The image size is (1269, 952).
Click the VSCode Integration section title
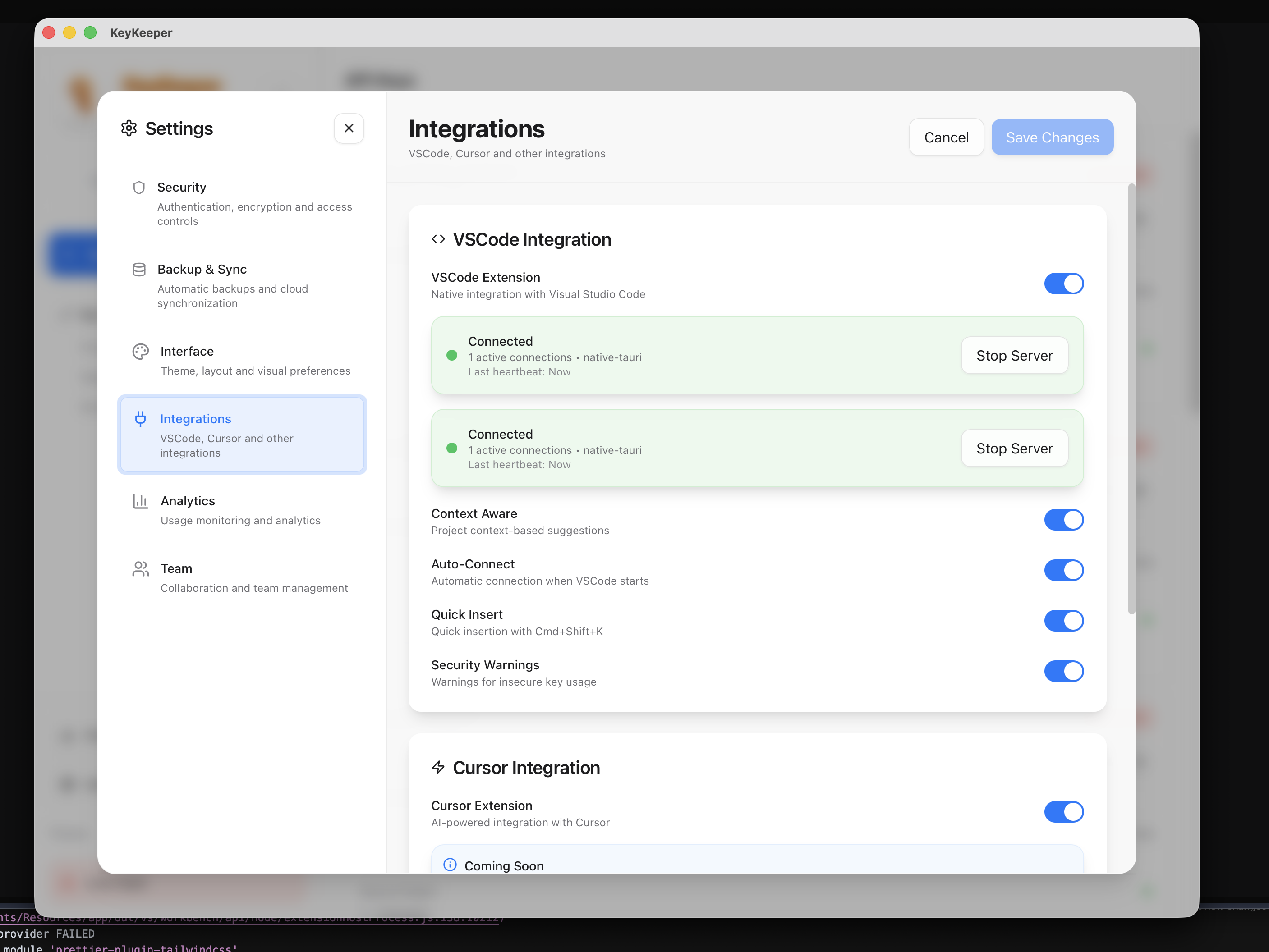tap(532, 240)
